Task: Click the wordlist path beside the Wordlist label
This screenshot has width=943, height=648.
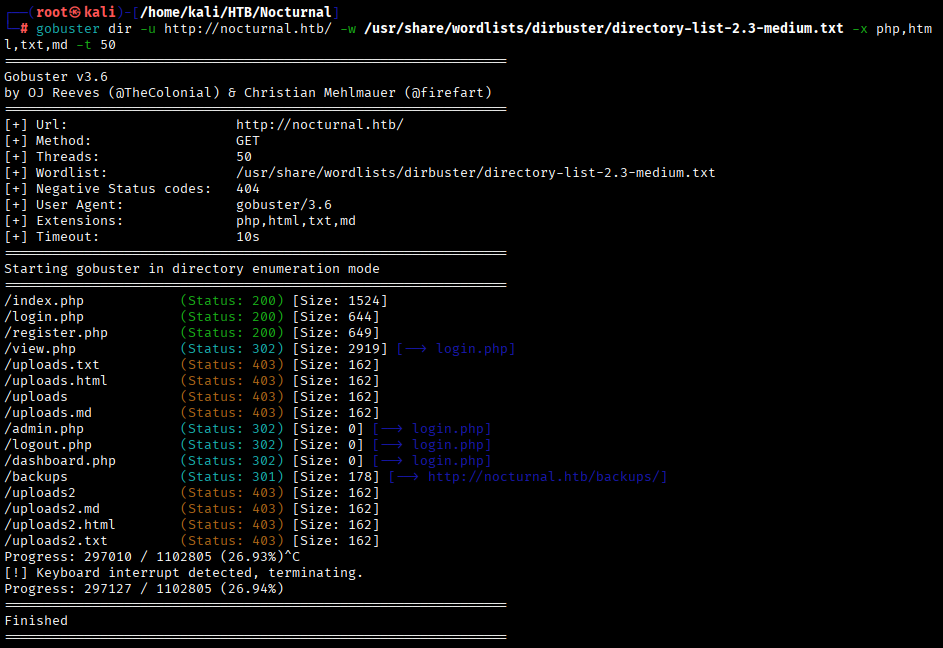Action: [x=475, y=173]
